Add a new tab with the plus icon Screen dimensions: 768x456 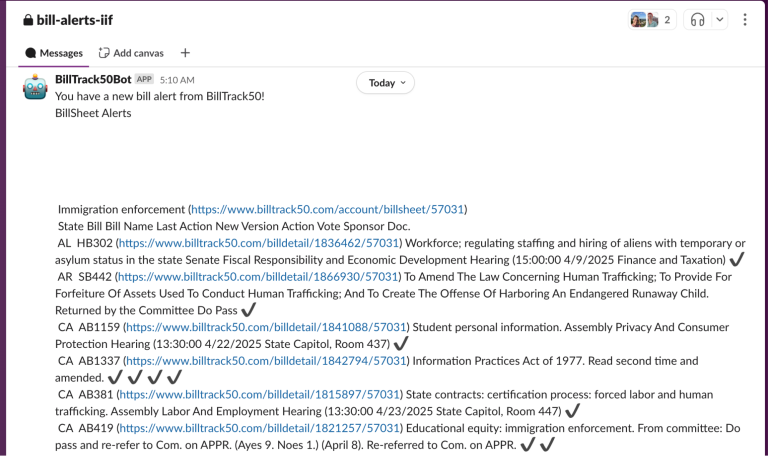pyautogui.click(x=185, y=53)
